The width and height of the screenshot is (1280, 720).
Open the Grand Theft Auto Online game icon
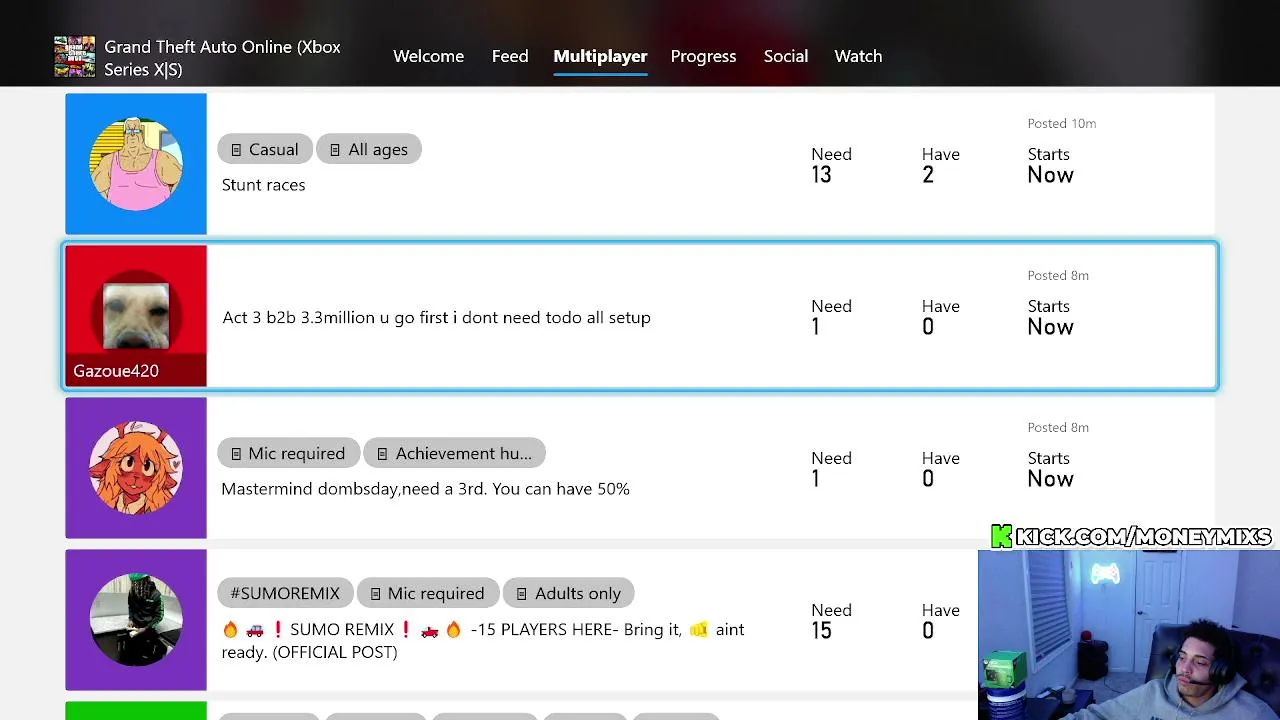[x=74, y=58]
